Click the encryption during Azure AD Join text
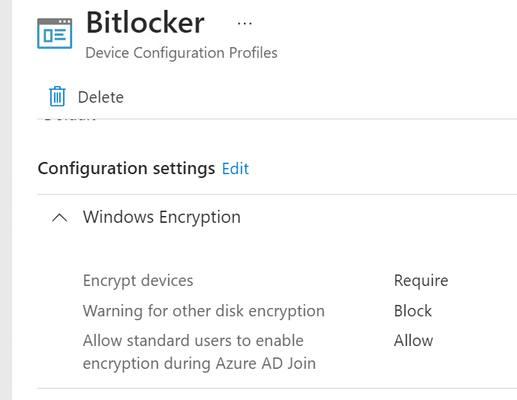Image resolution: width=517 pixels, height=400 pixels. 199,363
